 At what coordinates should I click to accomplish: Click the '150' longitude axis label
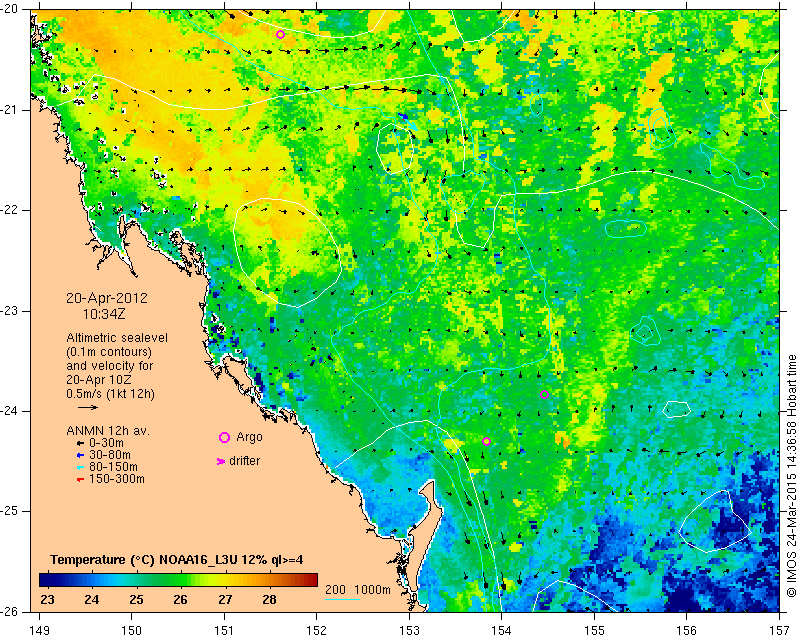[x=132, y=630]
